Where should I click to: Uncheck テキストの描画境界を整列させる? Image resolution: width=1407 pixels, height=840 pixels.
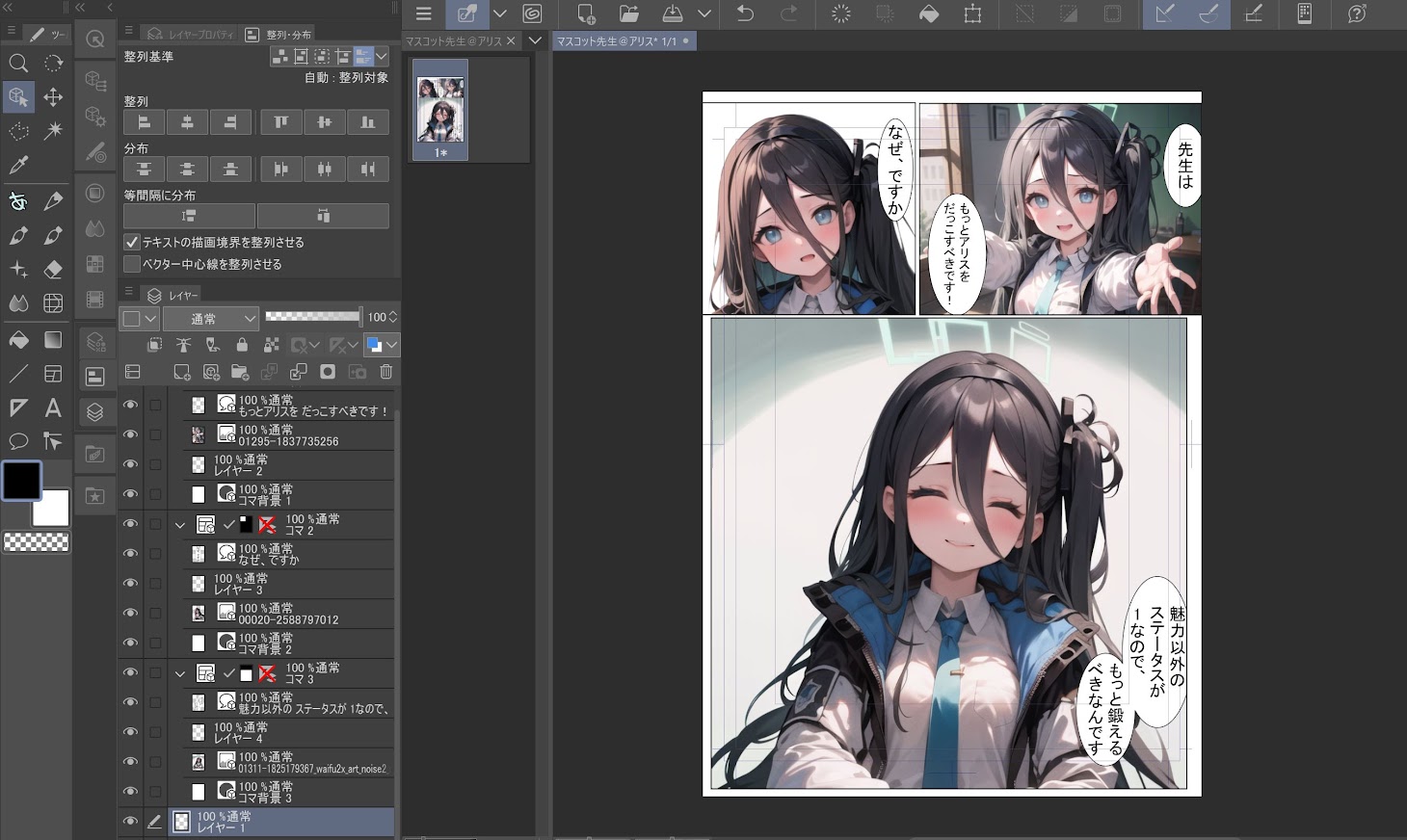(x=131, y=242)
